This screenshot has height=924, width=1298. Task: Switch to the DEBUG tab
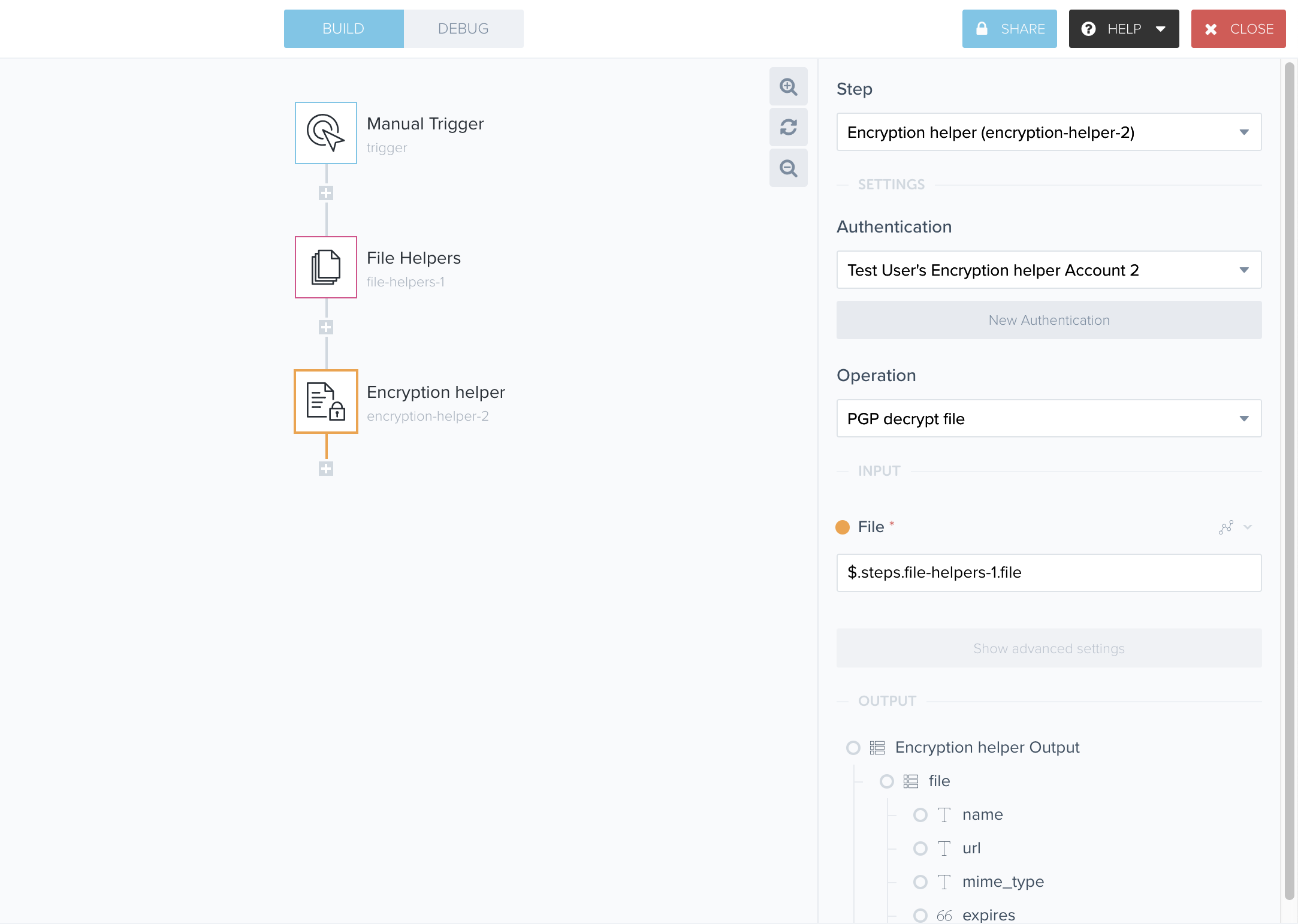(x=463, y=28)
